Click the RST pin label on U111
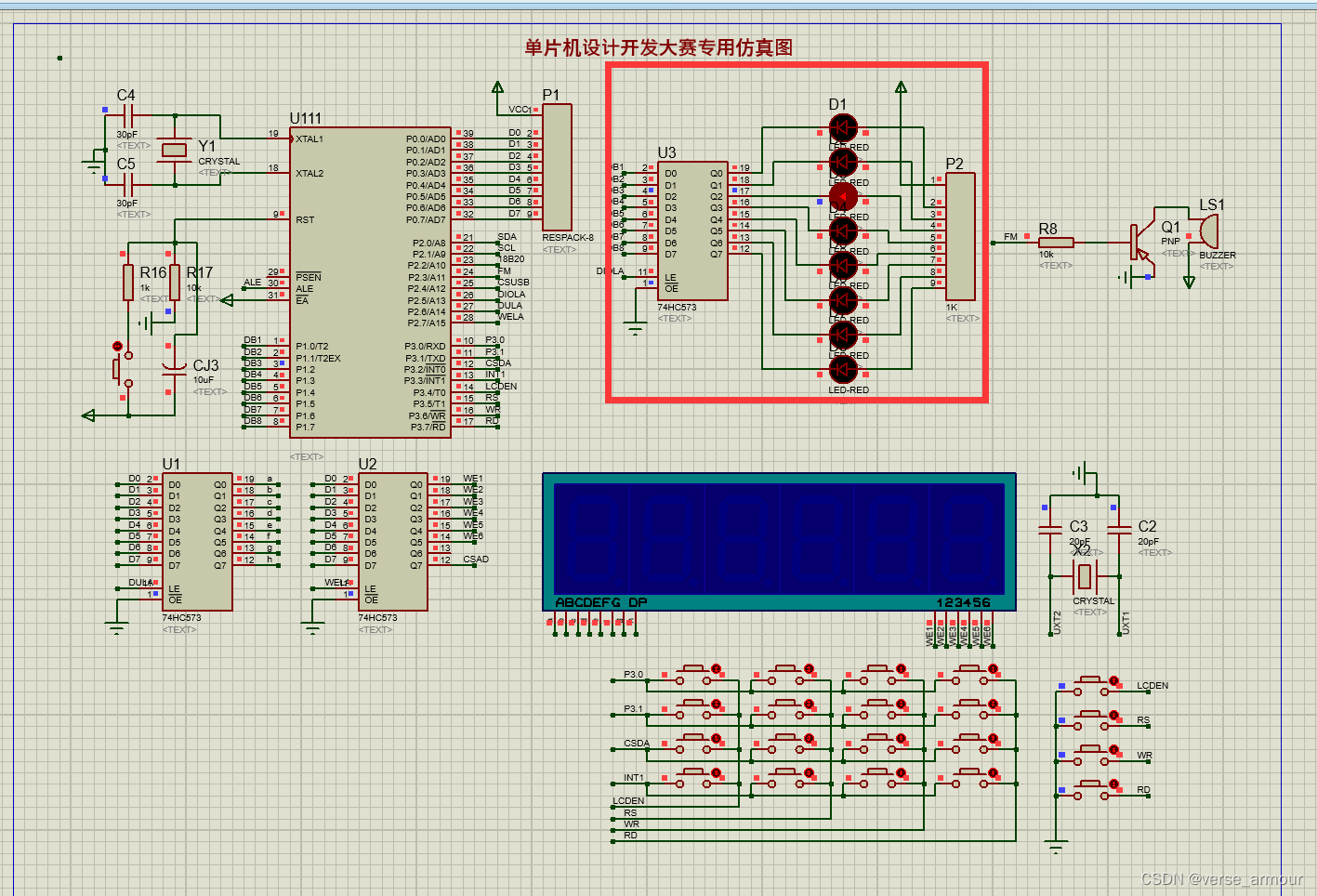1317x896 pixels. (305, 220)
